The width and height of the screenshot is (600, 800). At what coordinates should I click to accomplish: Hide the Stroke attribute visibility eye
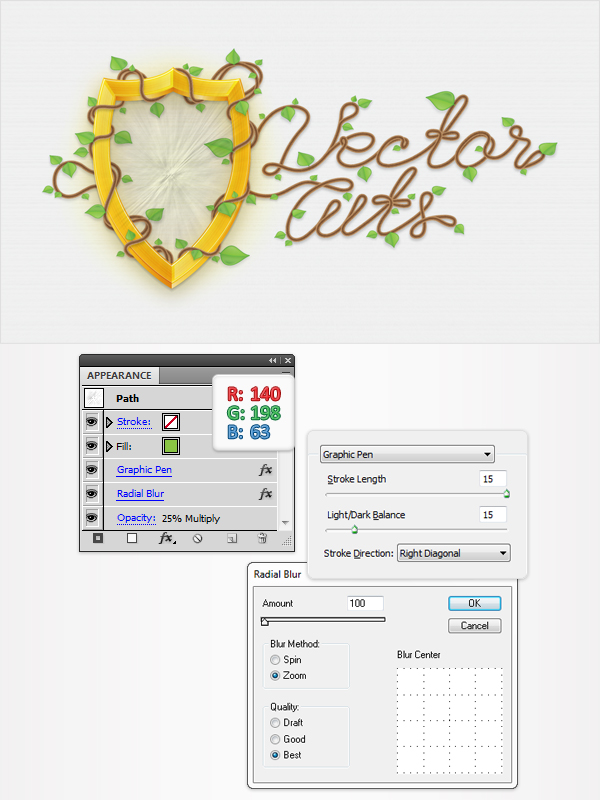click(x=92, y=422)
